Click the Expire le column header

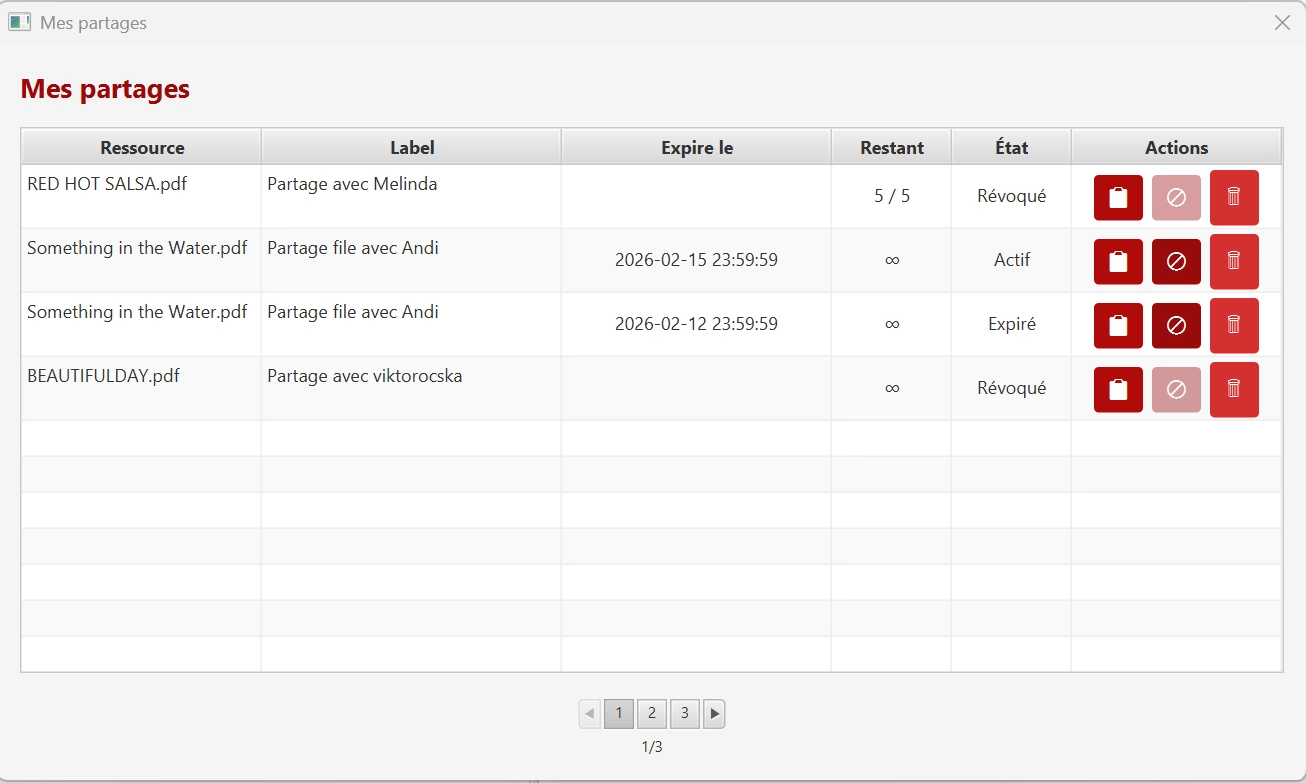[695, 146]
